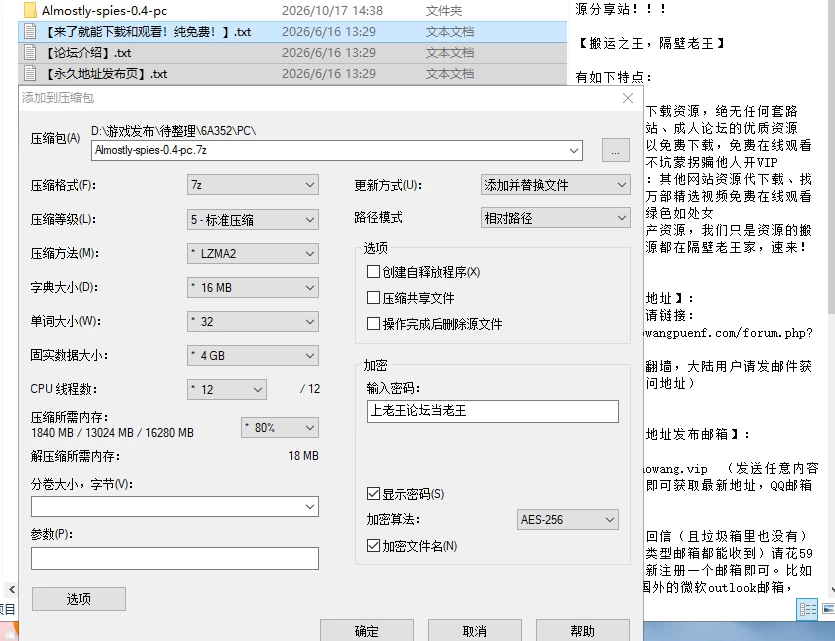Click the 【永久地址发布页】.txt file icon
835x641 pixels.
[x=30, y=73]
